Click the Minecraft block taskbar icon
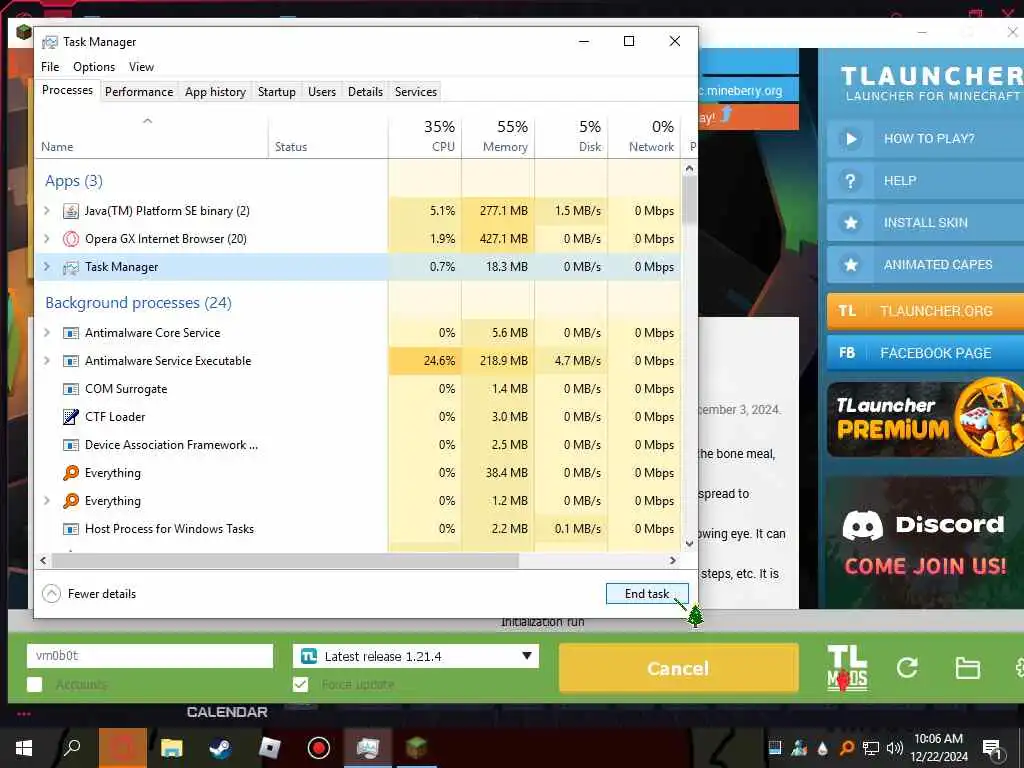1024x768 pixels. [416, 748]
